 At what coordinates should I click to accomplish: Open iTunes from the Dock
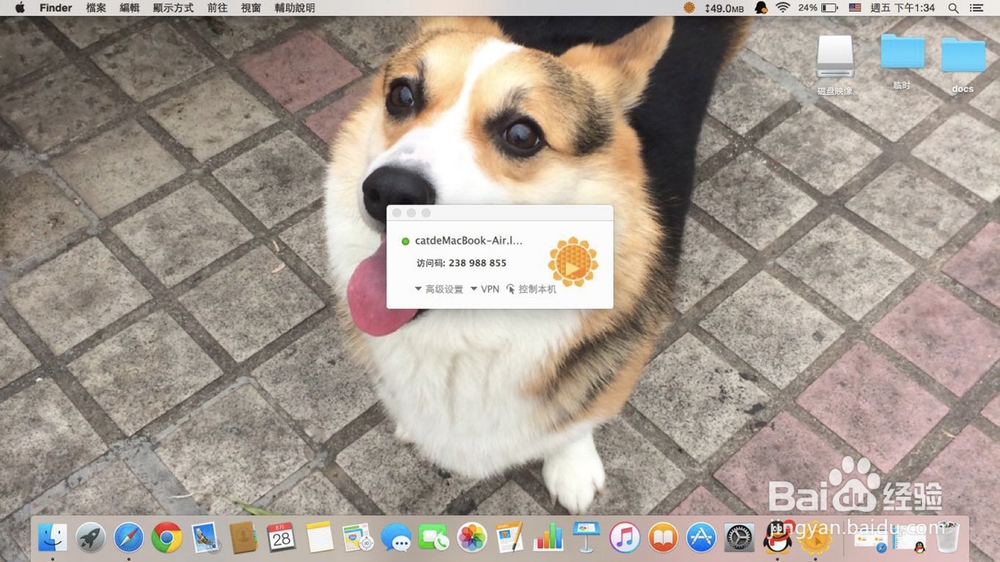tap(625, 537)
